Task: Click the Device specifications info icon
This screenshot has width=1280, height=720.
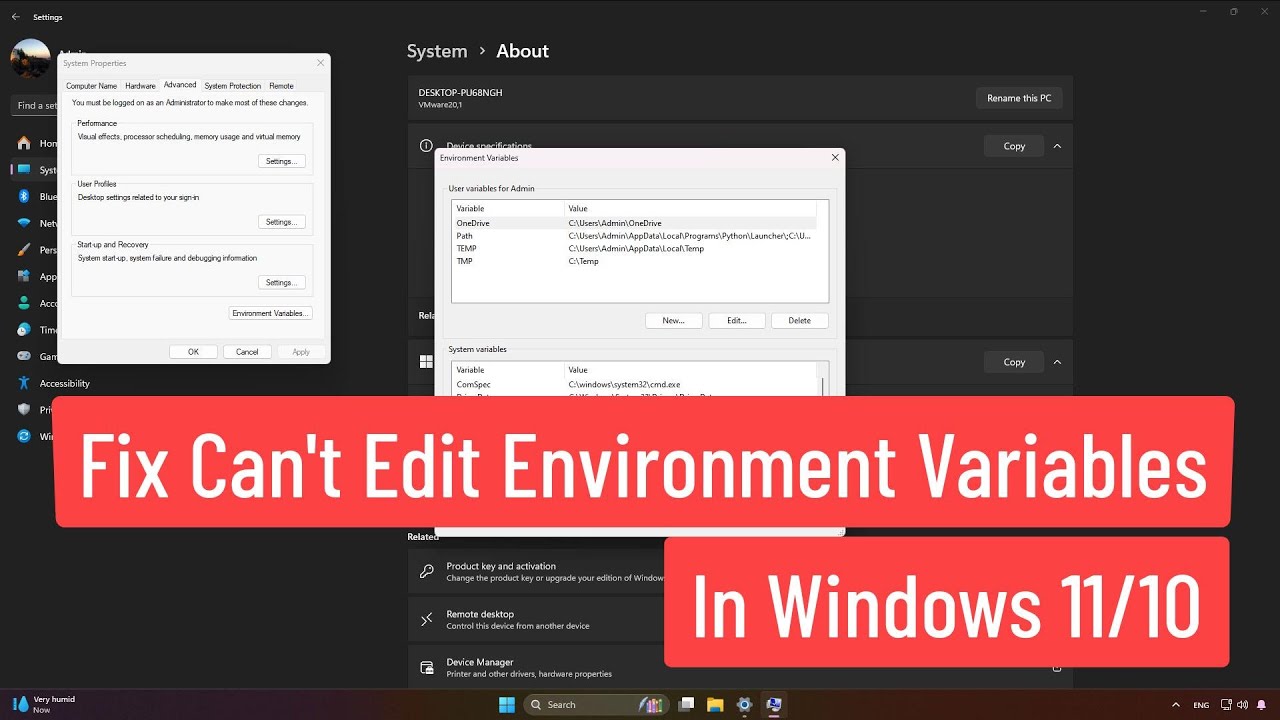Action: [427, 146]
